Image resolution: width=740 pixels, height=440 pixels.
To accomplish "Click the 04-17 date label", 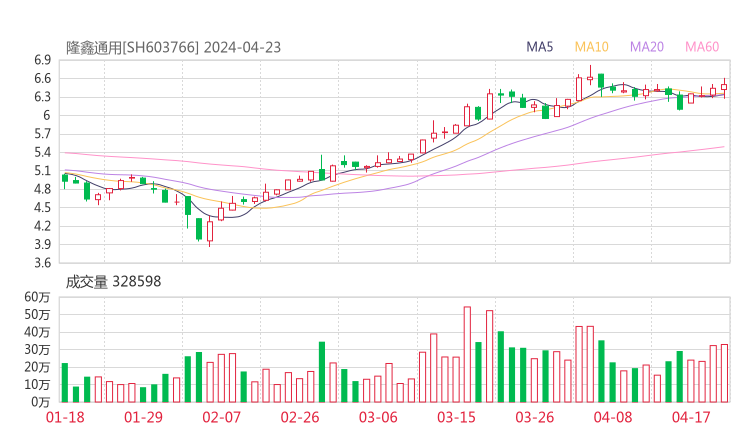I will (691, 417).
